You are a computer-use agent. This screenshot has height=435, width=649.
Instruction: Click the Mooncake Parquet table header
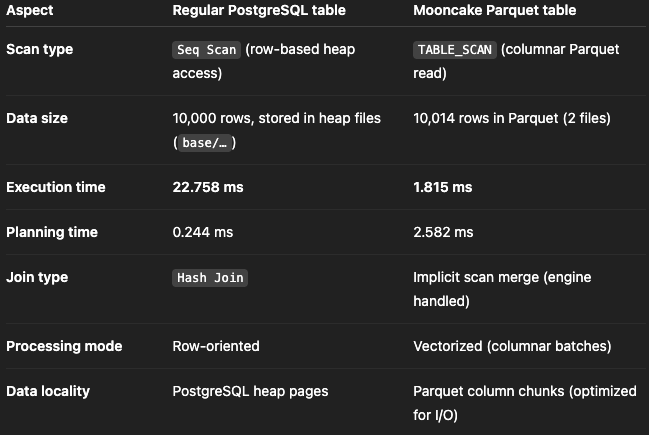pyautogui.click(x=497, y=11)
